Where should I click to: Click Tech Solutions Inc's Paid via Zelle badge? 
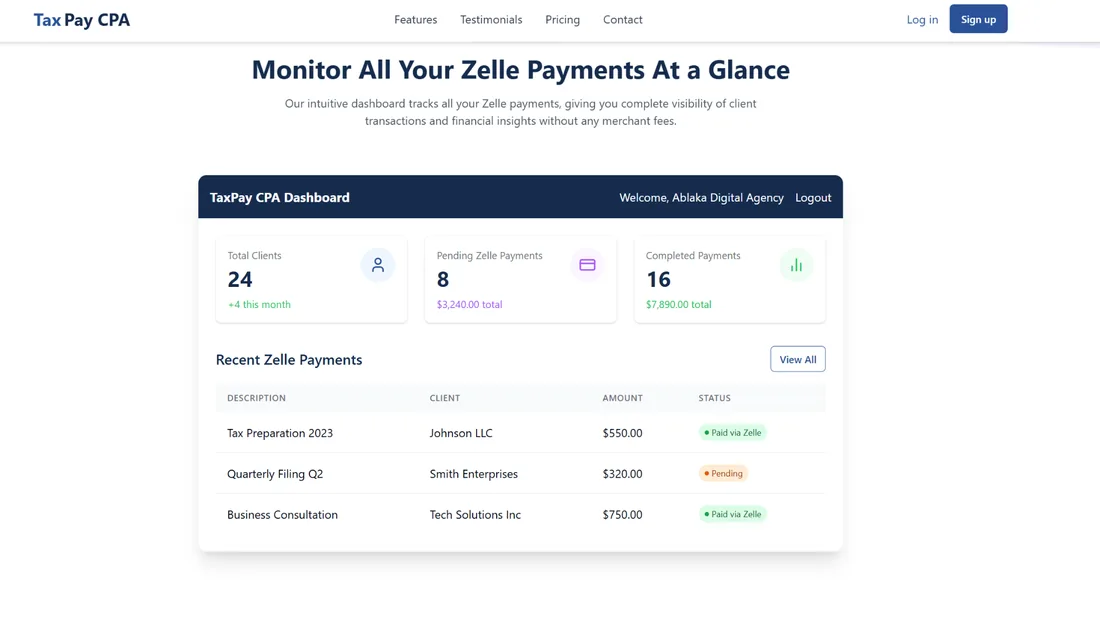pyautogui.click(x=732, y=514)
